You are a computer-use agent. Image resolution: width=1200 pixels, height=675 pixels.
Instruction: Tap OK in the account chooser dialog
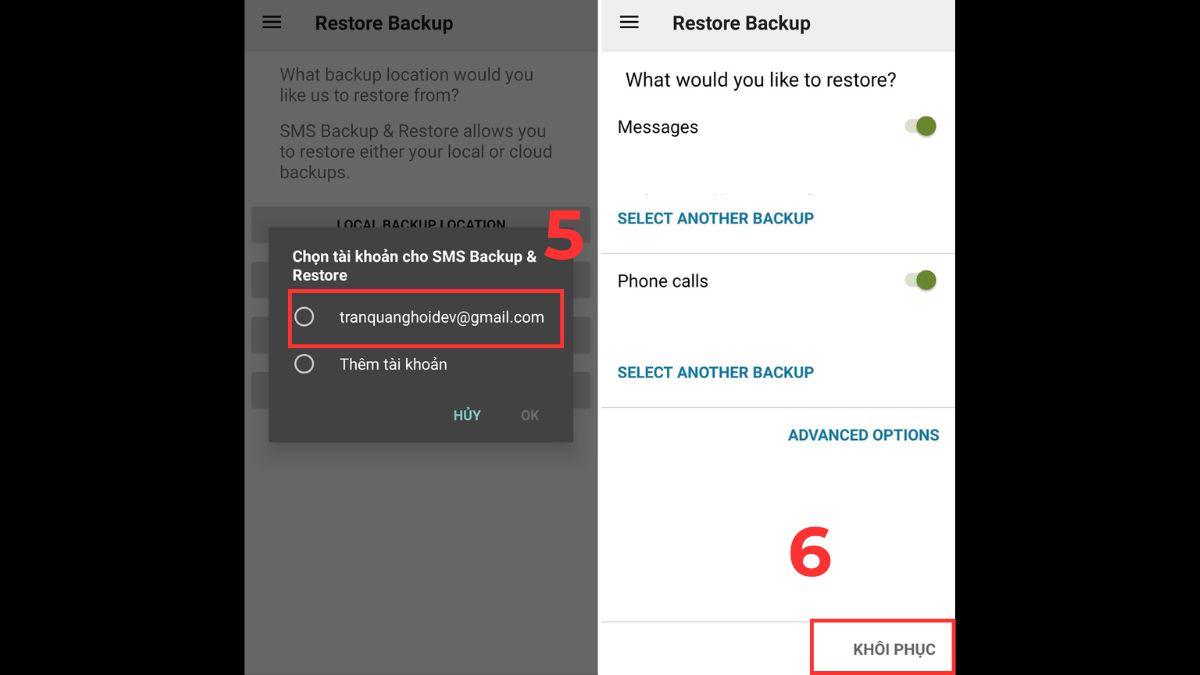coord(530,415)
